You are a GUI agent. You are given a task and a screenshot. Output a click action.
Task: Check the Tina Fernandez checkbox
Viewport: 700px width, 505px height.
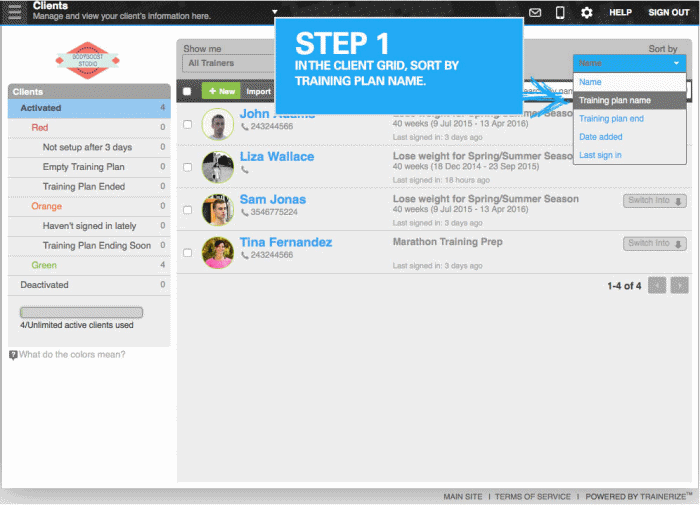[x=188, y=253]
